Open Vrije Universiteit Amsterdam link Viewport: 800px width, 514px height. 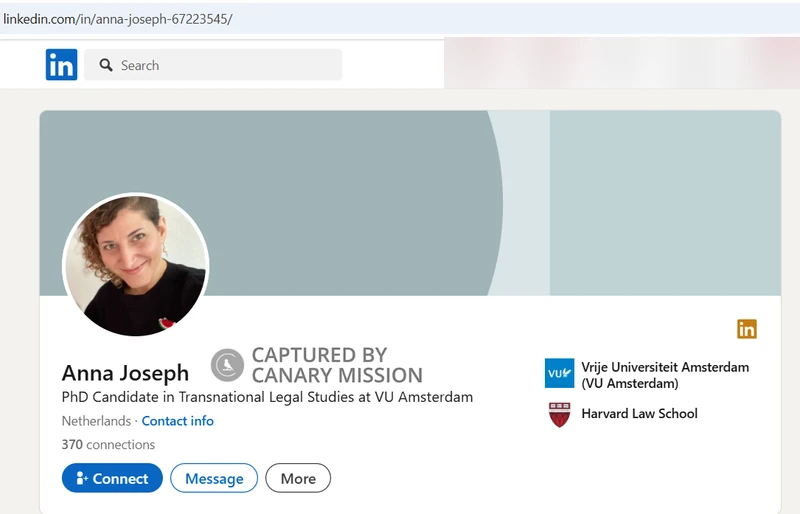(665, 375)
